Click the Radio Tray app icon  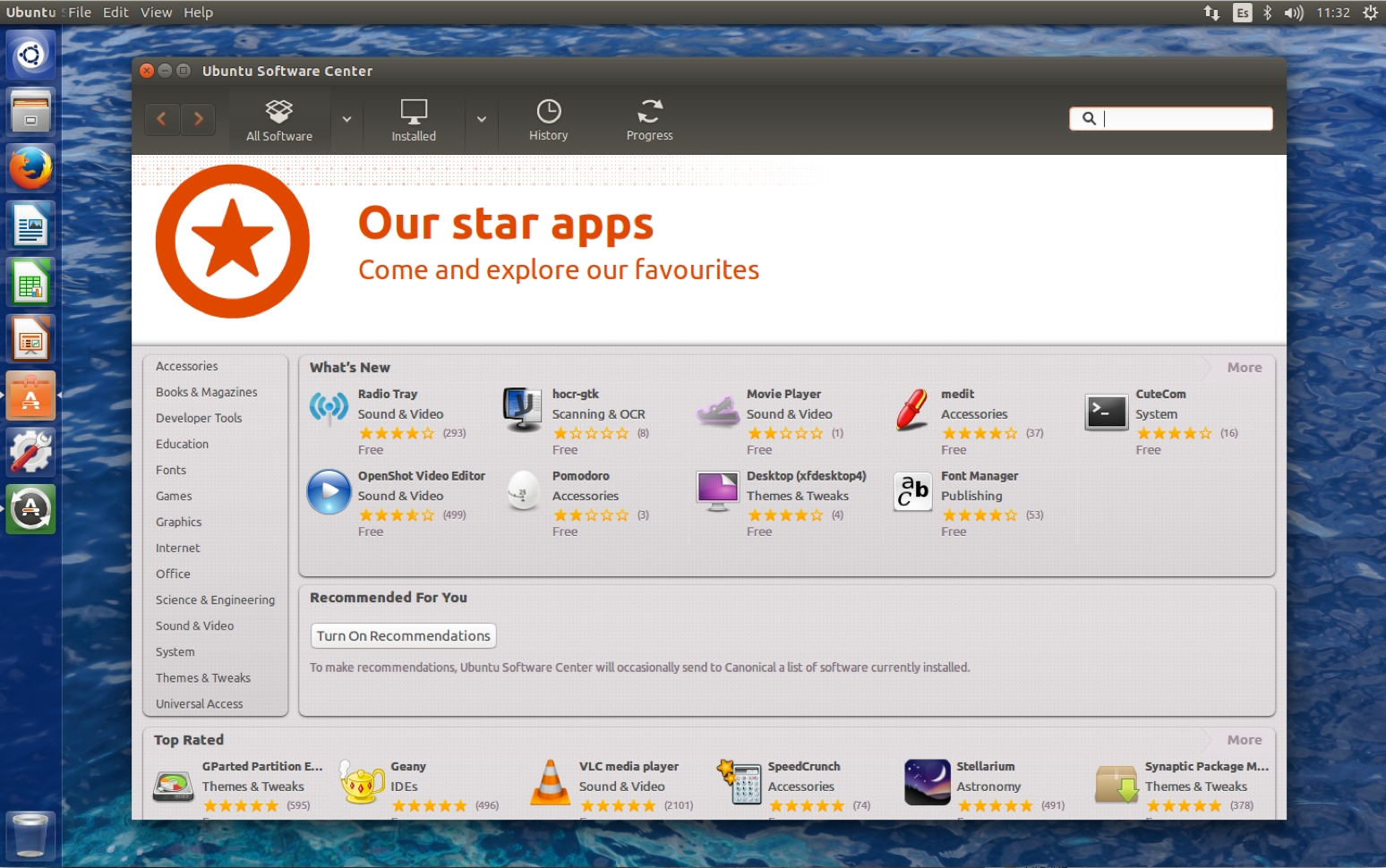tap(329, 409)
